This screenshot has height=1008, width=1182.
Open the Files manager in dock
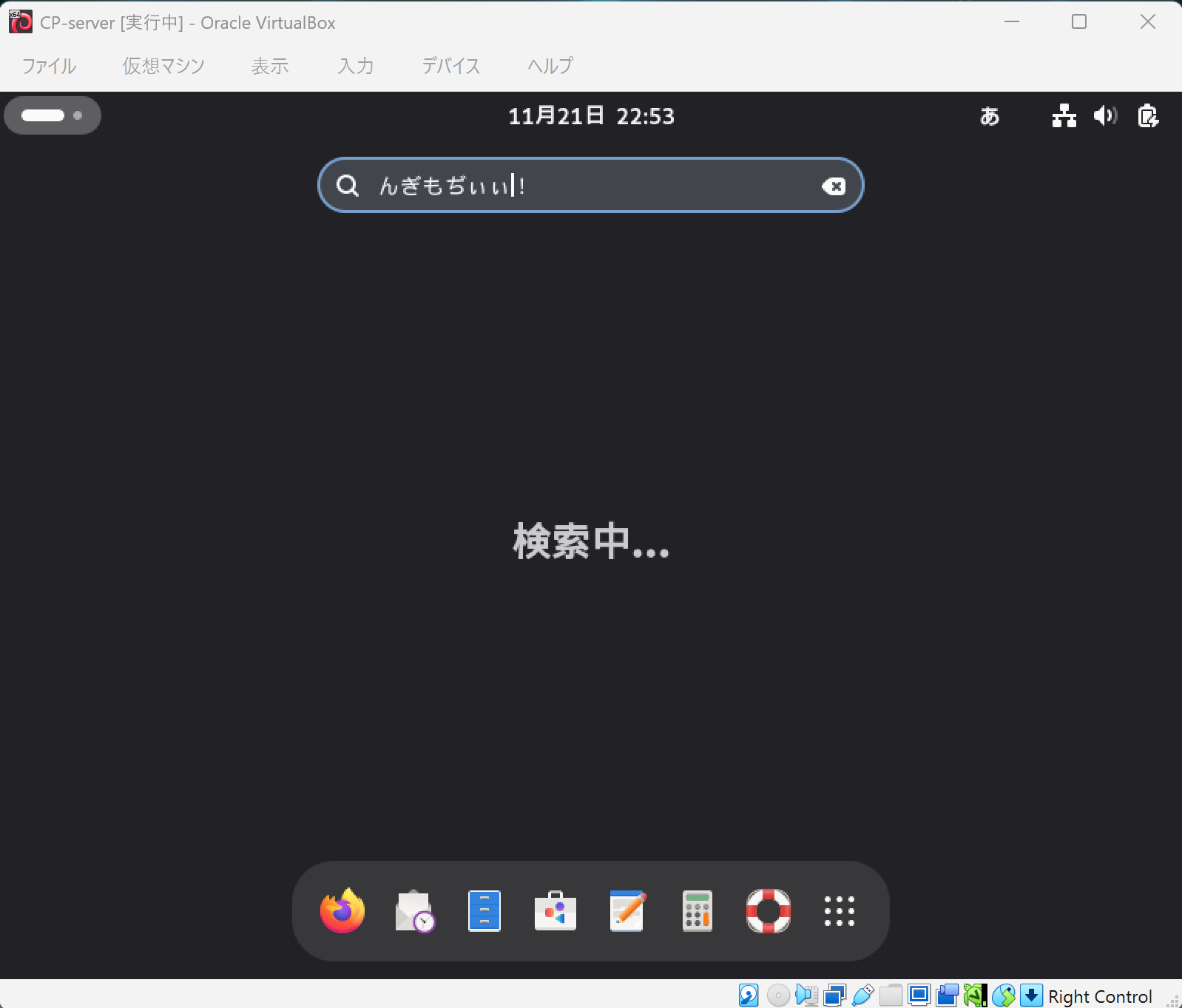(484, 911)
